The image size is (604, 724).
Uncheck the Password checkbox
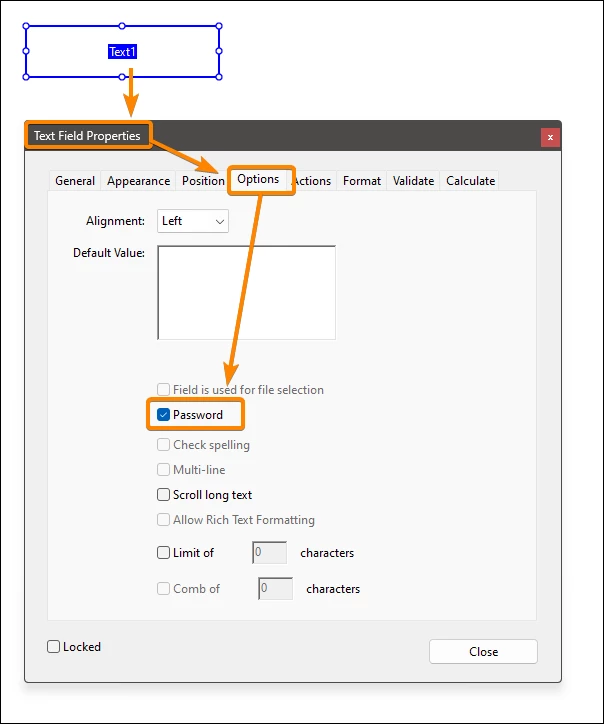point(163,415)
